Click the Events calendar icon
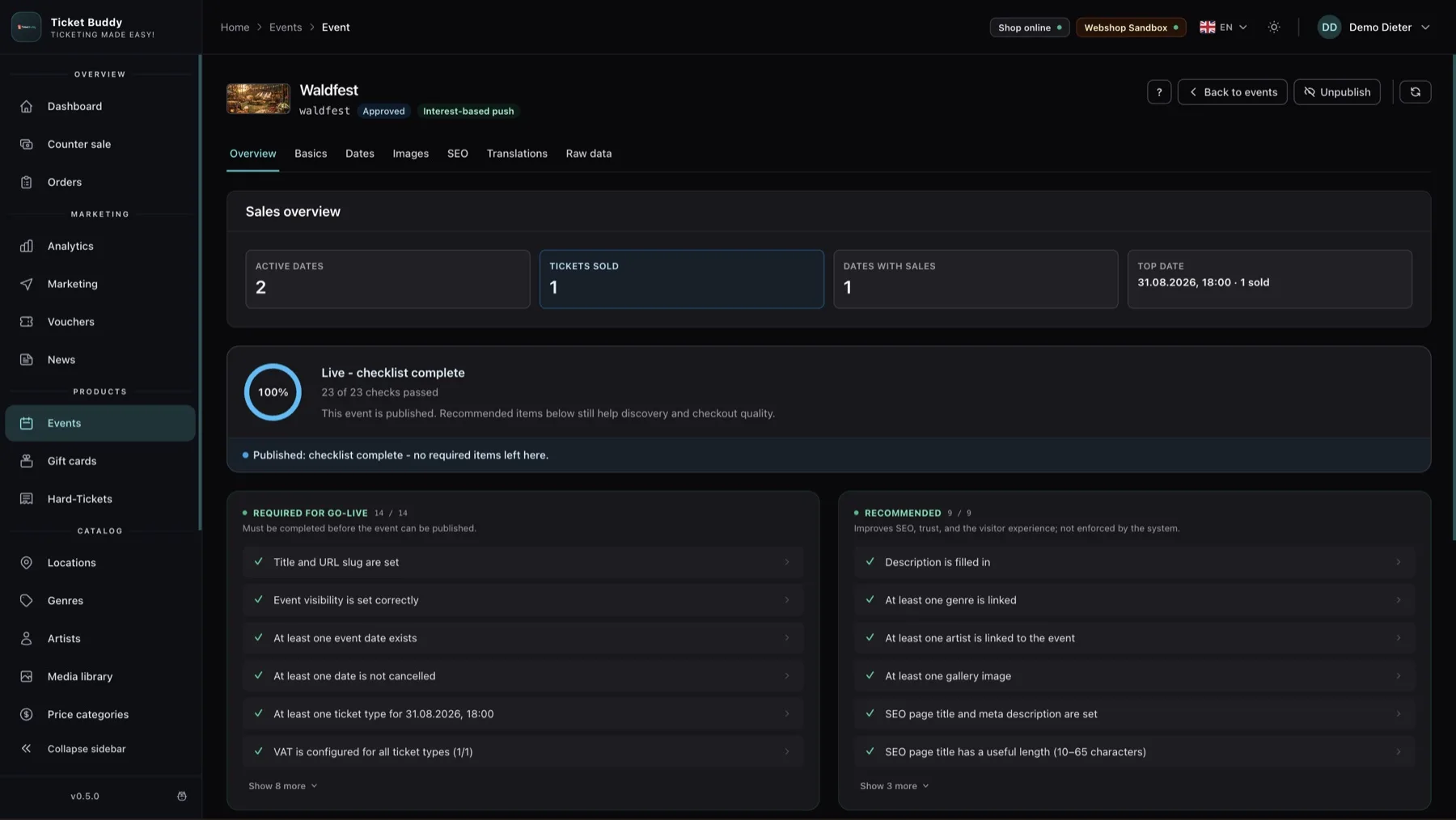1456x820 pixels. (x=26, y=423)
